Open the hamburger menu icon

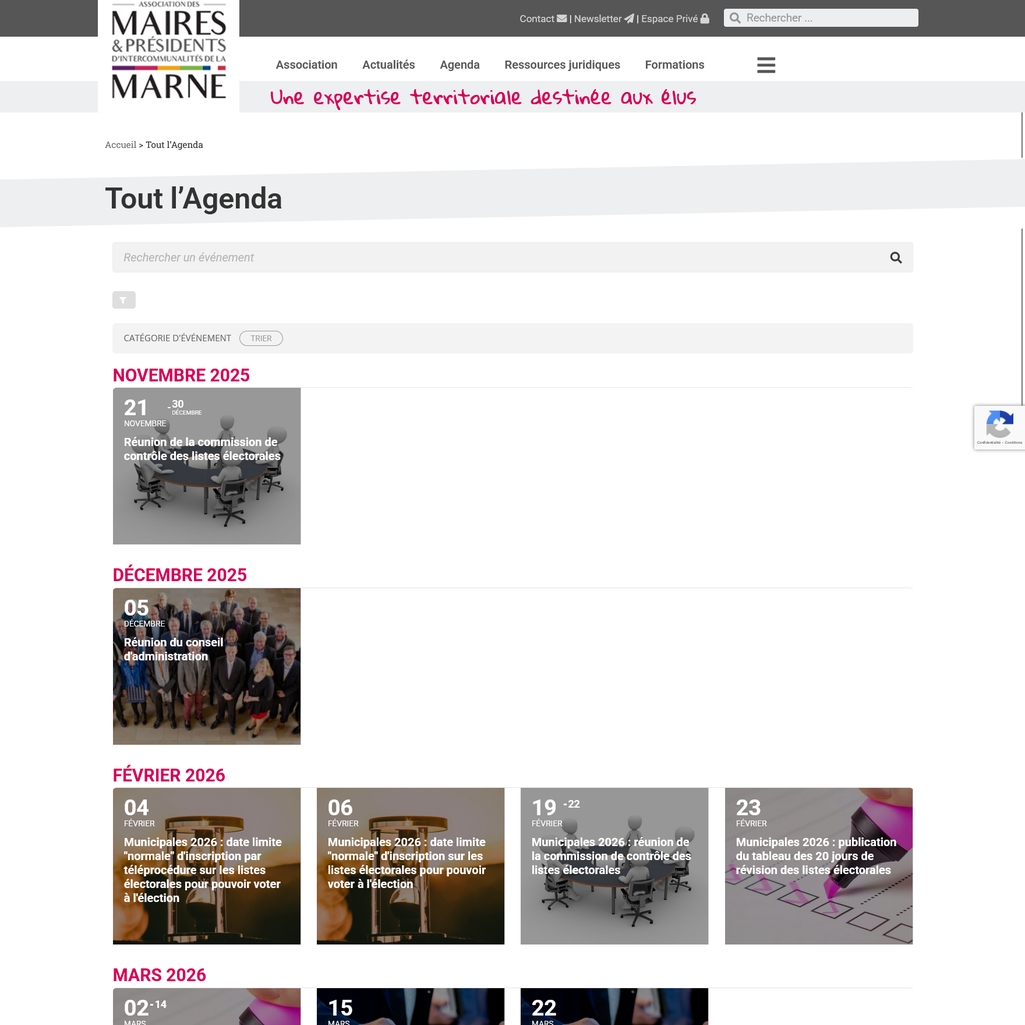tap(766, 65)
